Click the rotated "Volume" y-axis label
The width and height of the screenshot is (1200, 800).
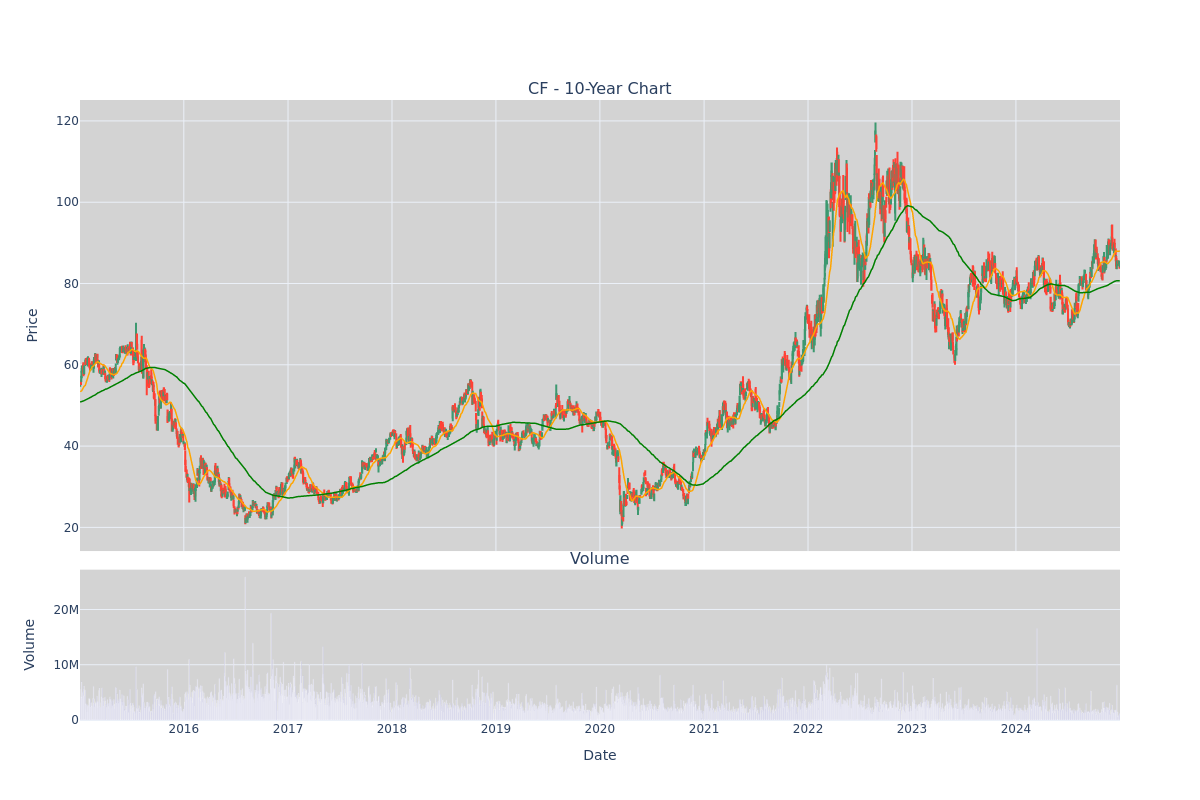tap(30, 644)
